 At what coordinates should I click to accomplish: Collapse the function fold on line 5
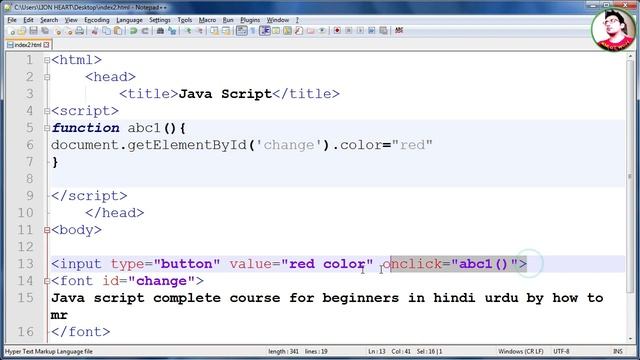(47, 128)
